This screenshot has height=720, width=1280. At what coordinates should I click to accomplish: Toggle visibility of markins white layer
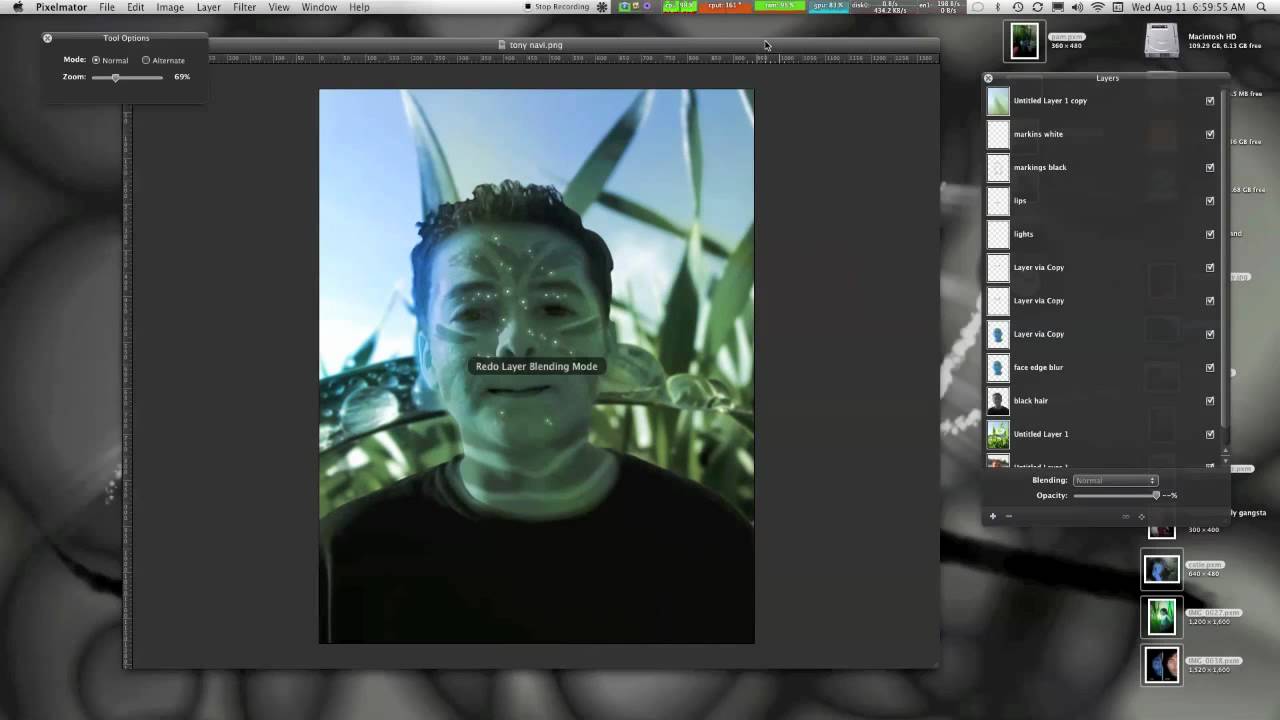click(x=1210, y=134)
